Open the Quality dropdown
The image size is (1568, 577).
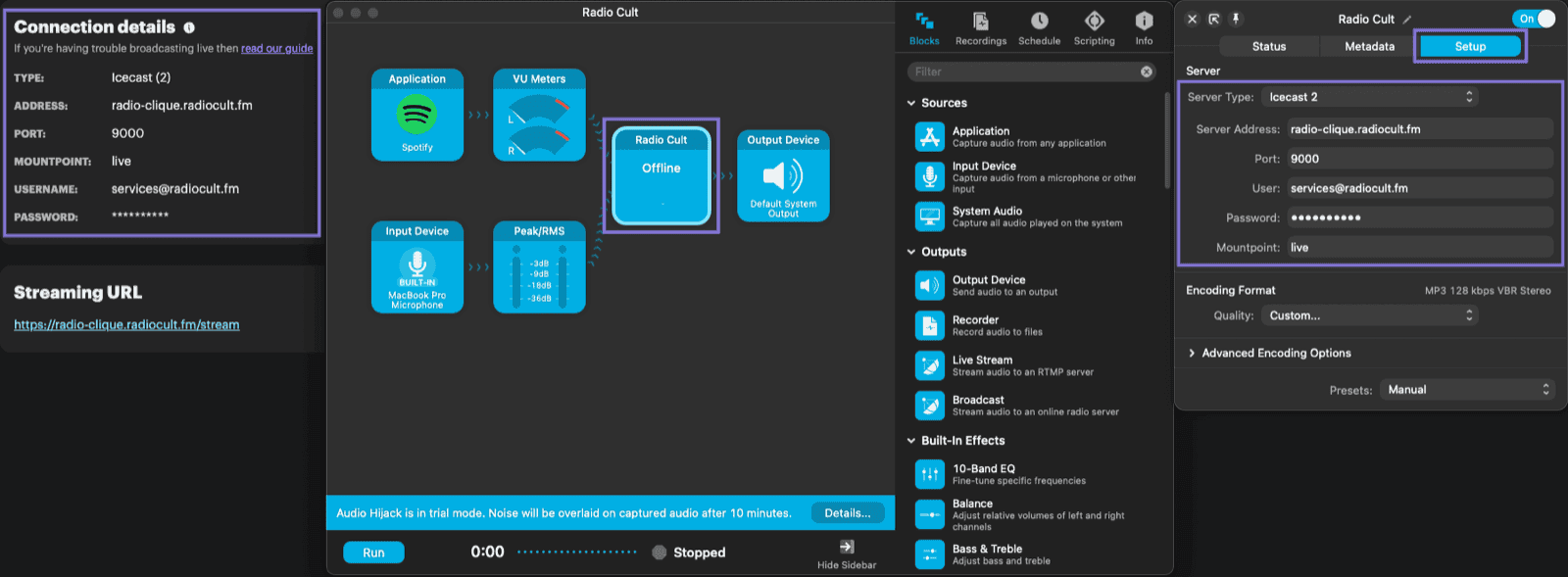1369,315
